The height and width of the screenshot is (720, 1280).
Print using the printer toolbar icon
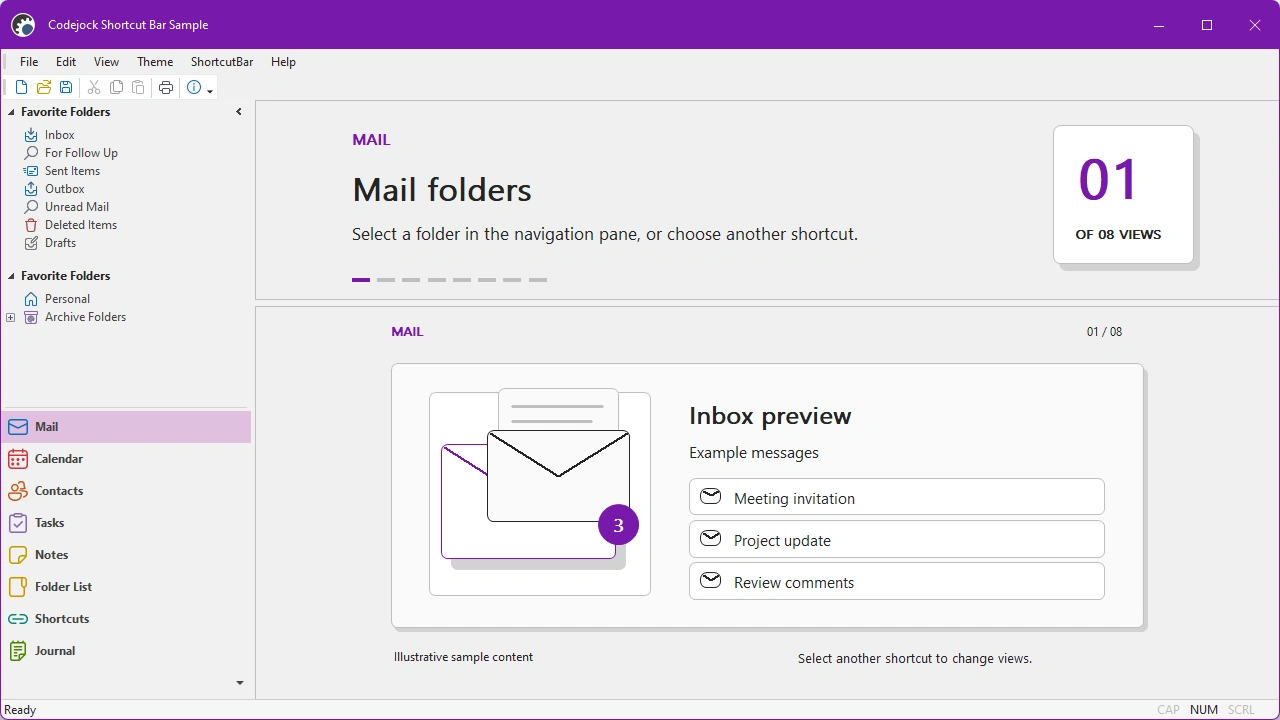click(x=166, y=88)
